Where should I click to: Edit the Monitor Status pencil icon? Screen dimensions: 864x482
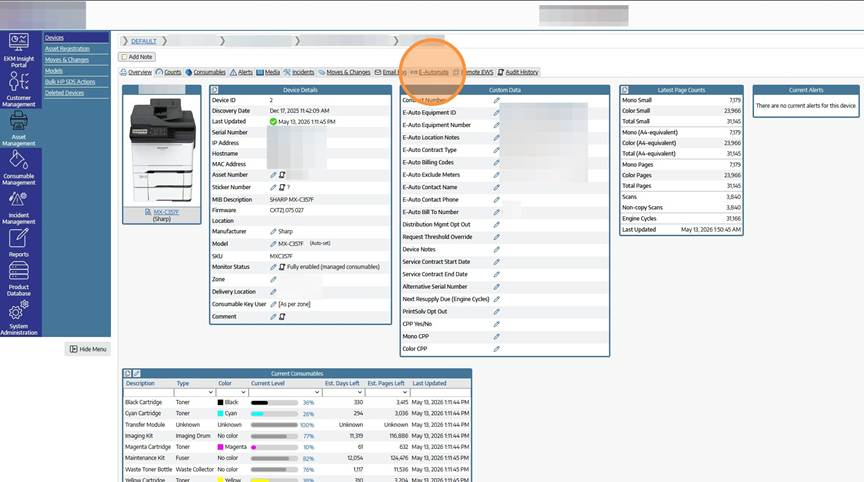273,267
